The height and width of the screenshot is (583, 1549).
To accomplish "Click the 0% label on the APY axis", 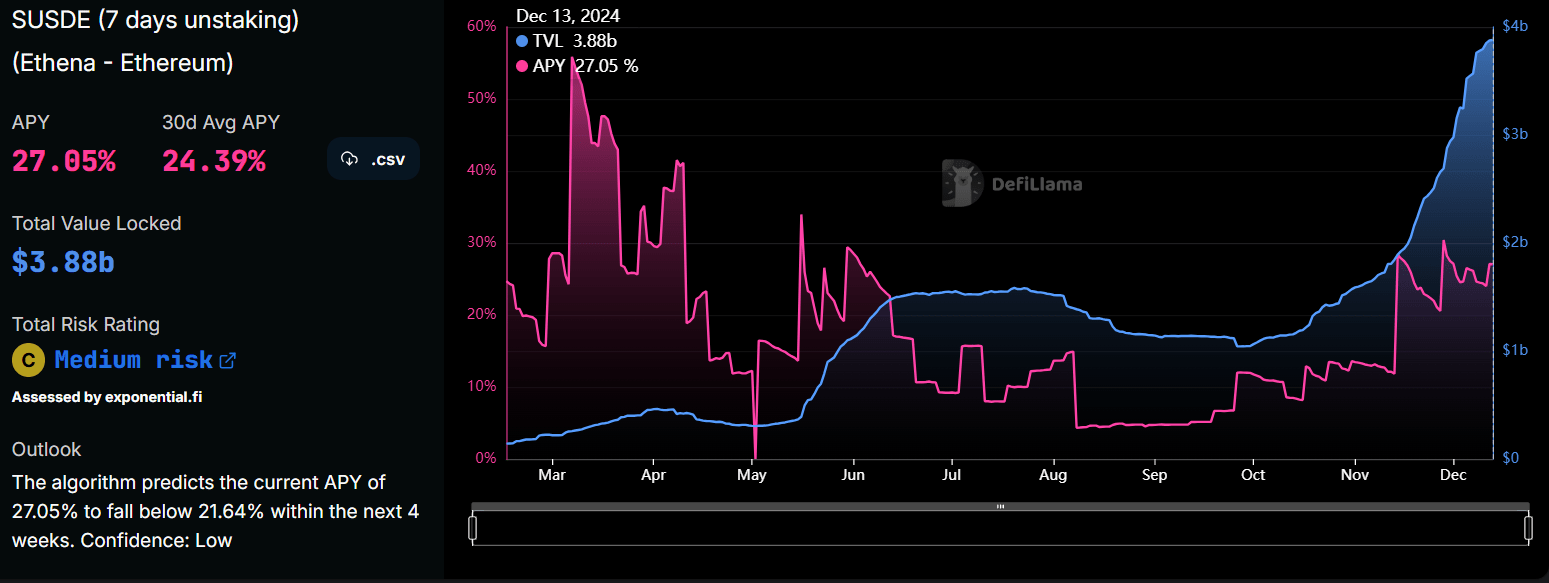I will (486, 458).
